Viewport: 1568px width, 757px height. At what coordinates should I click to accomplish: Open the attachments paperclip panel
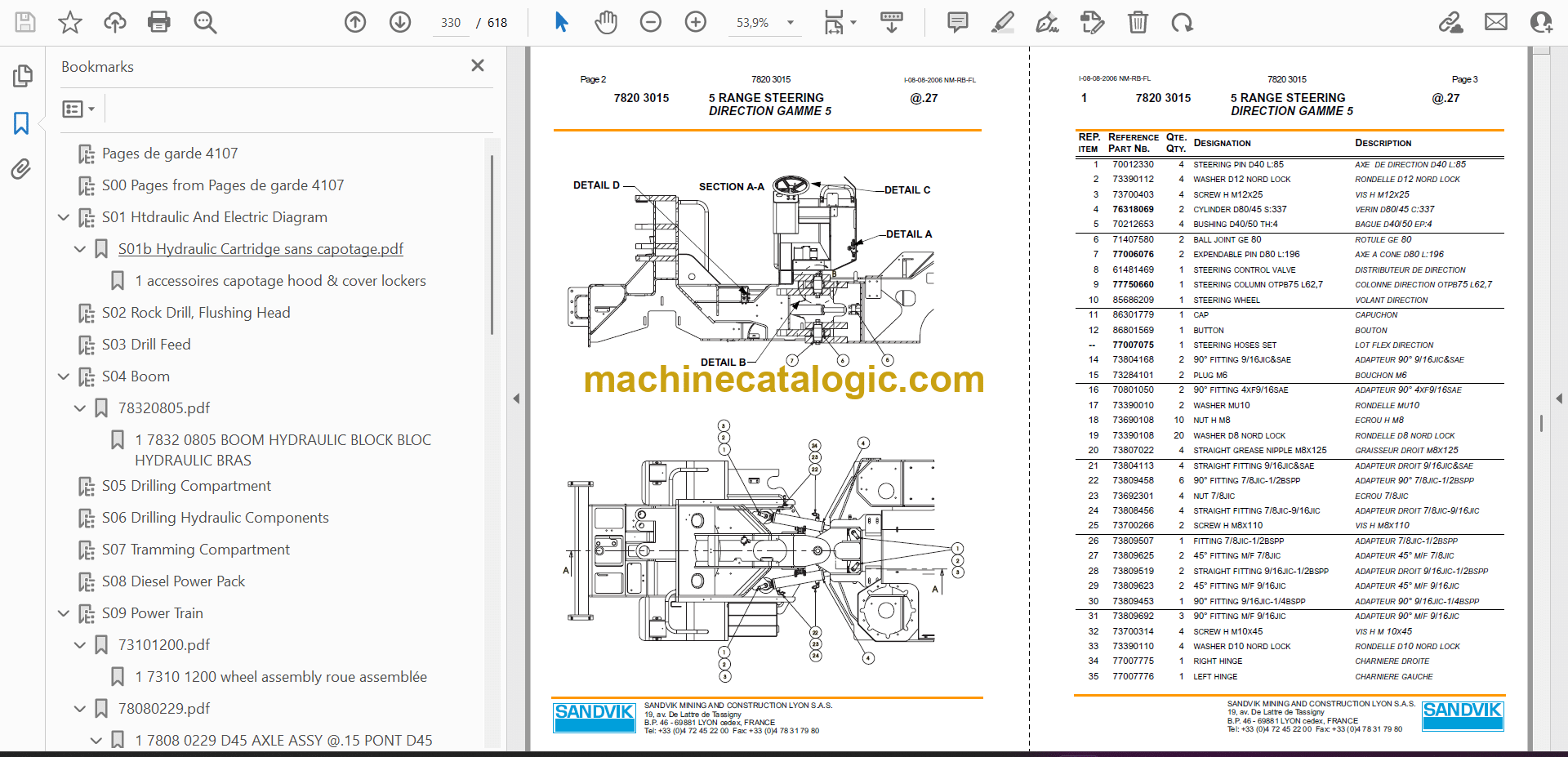point(21,169)
